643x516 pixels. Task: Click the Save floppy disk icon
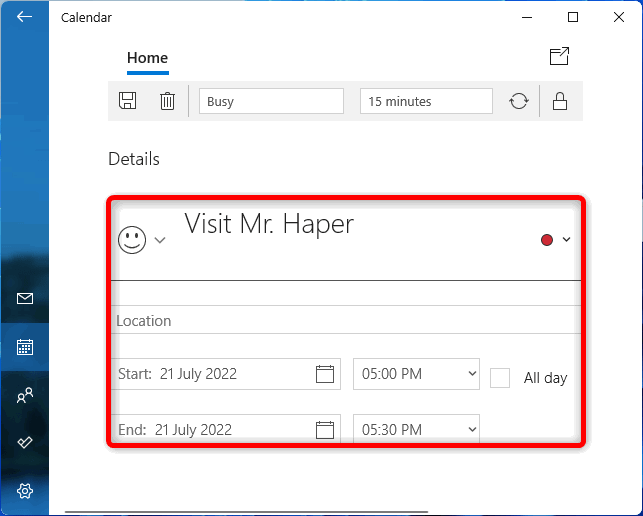tap(128, 100)
